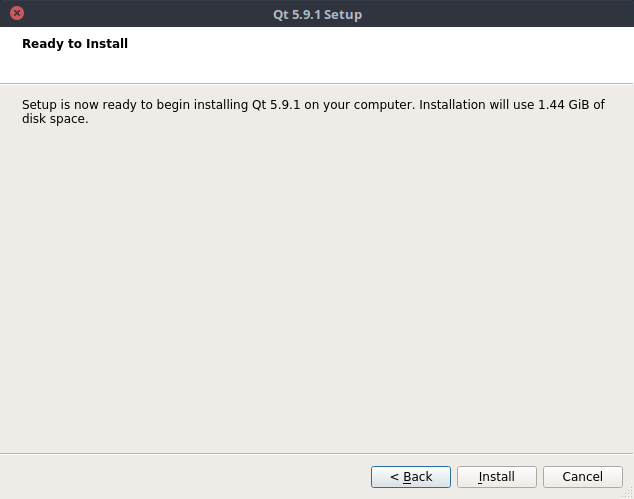Click the red X icon in title bar
The width and height of the screenshot is (634, 499).
click(17, 14)
